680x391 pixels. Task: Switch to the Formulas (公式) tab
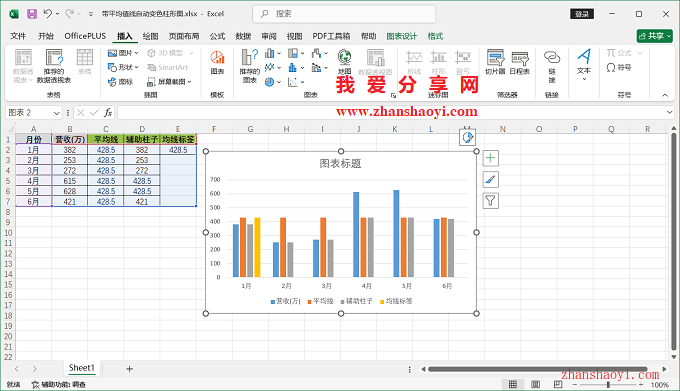coord(217,36)
